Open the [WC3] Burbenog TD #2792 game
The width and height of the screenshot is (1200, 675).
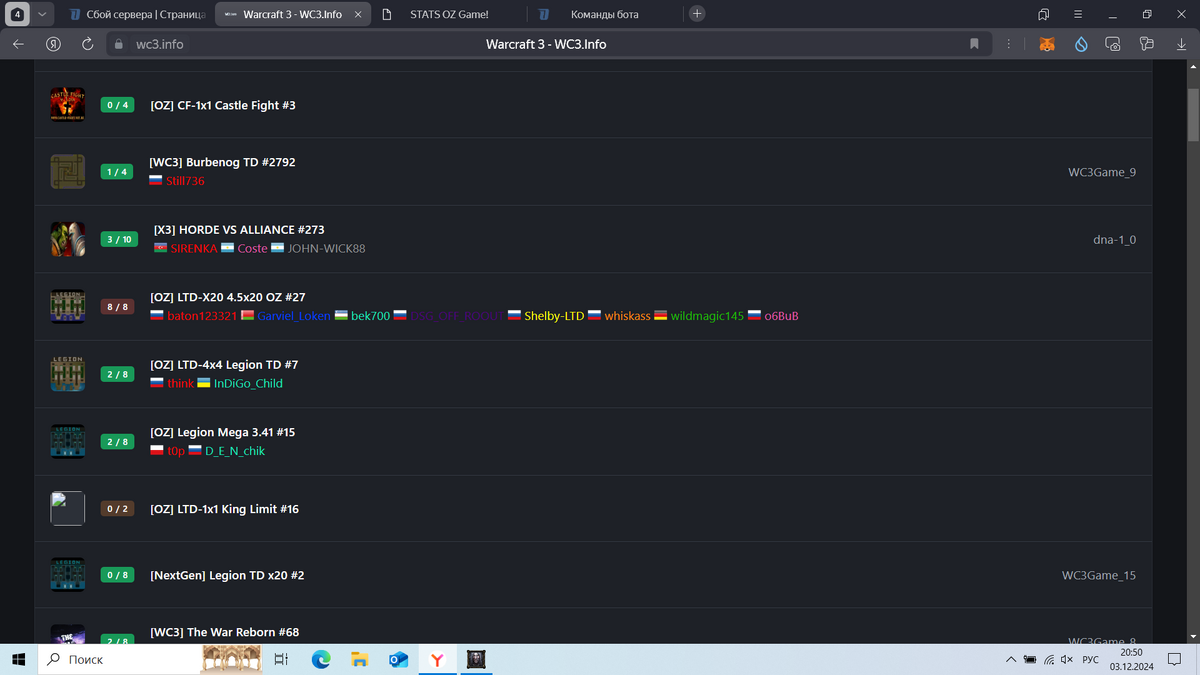(x=222, y=162)
